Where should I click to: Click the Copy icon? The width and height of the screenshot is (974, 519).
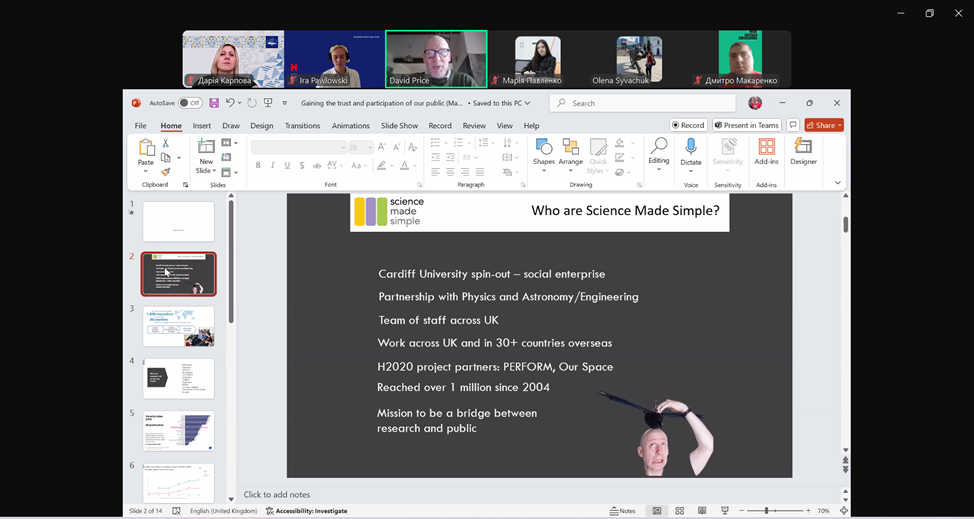click(166, 158)
